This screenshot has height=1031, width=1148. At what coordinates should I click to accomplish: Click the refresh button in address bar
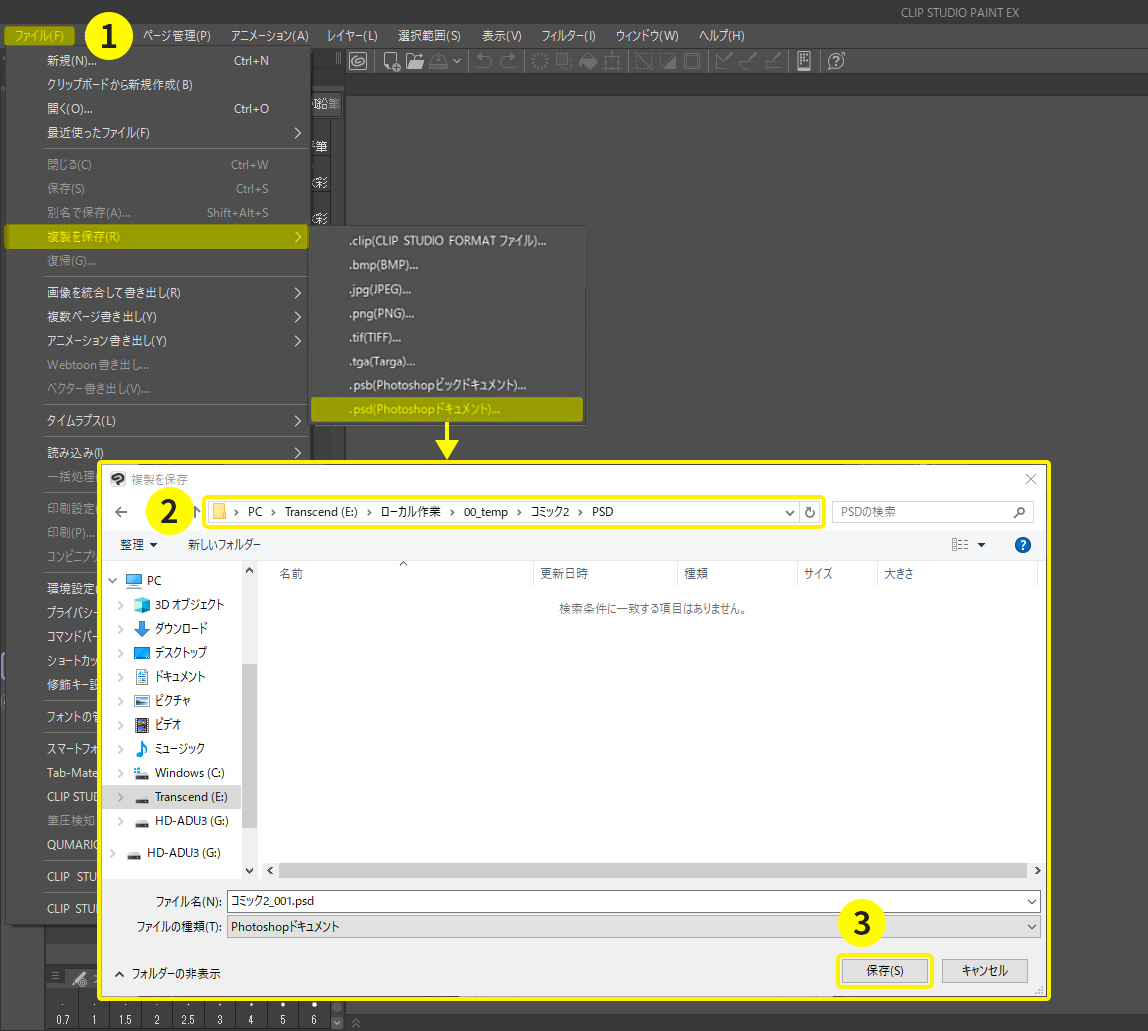(x=809, y=512)
